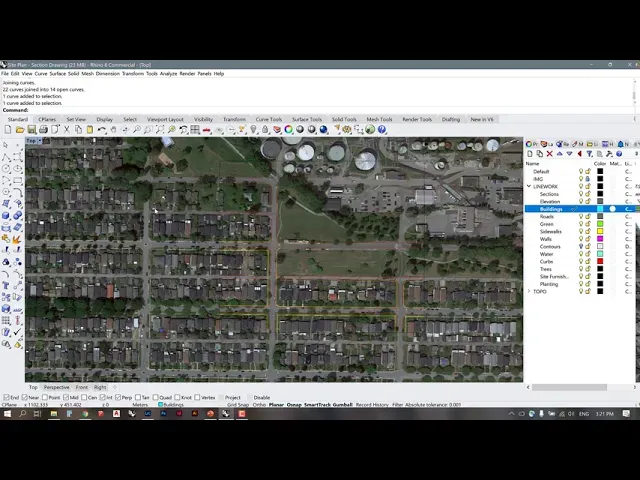Click the Help question mark toolbar icon
The height and width of the screenshot is (480, 640).
382,129
